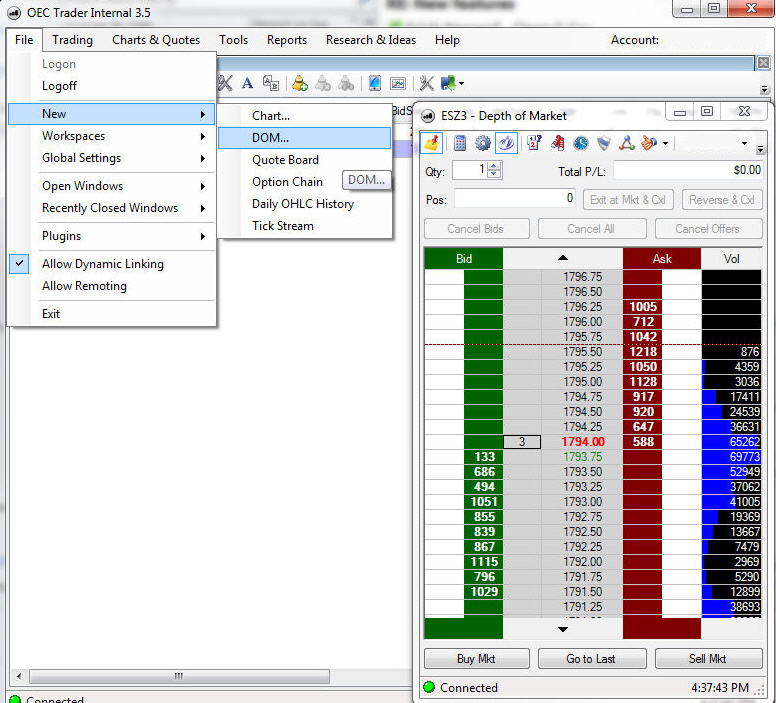The width and height of the screenshot is (776, 703).
Task: Open the Help menu
Action: pos(447,40)
